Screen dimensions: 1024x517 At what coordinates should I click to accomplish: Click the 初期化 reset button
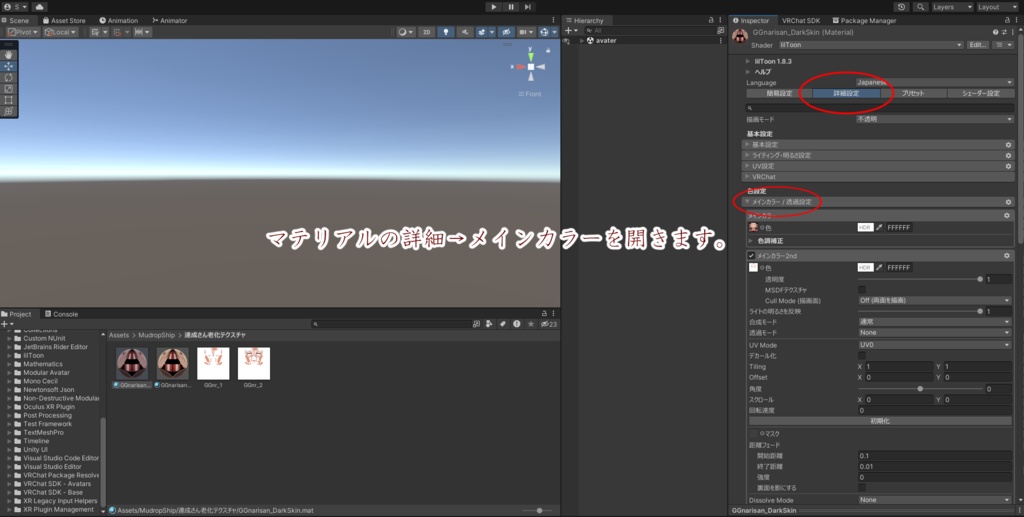point(880,421)
